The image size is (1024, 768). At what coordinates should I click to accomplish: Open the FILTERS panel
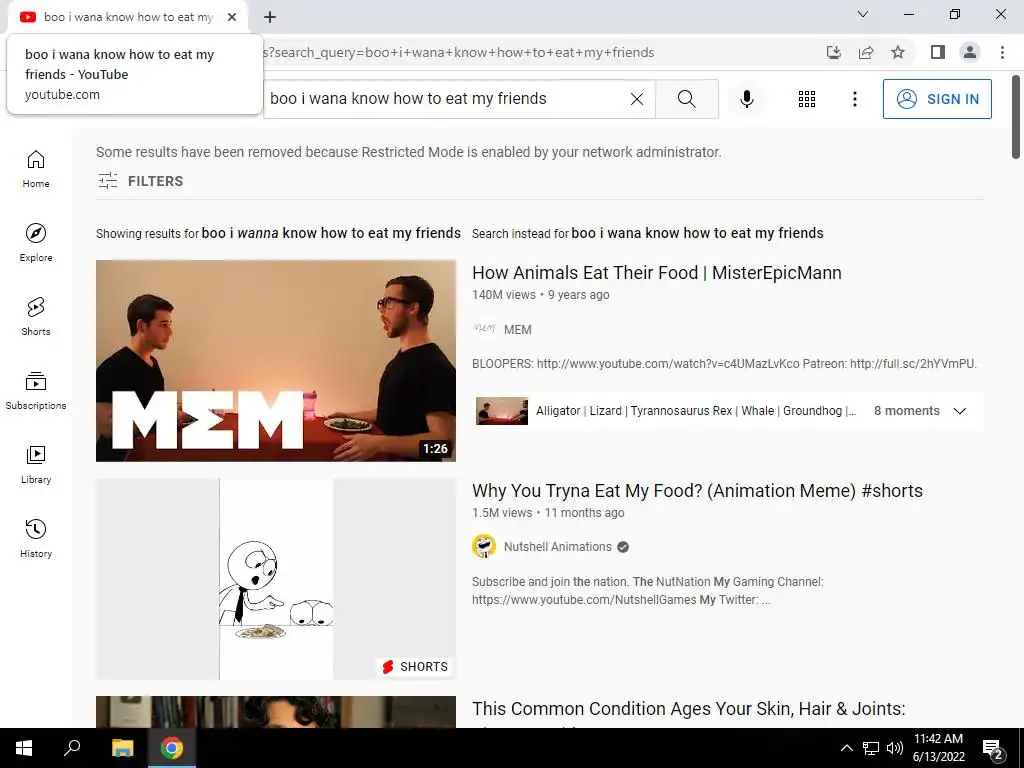pyautogui.click(x=140, y=181)
